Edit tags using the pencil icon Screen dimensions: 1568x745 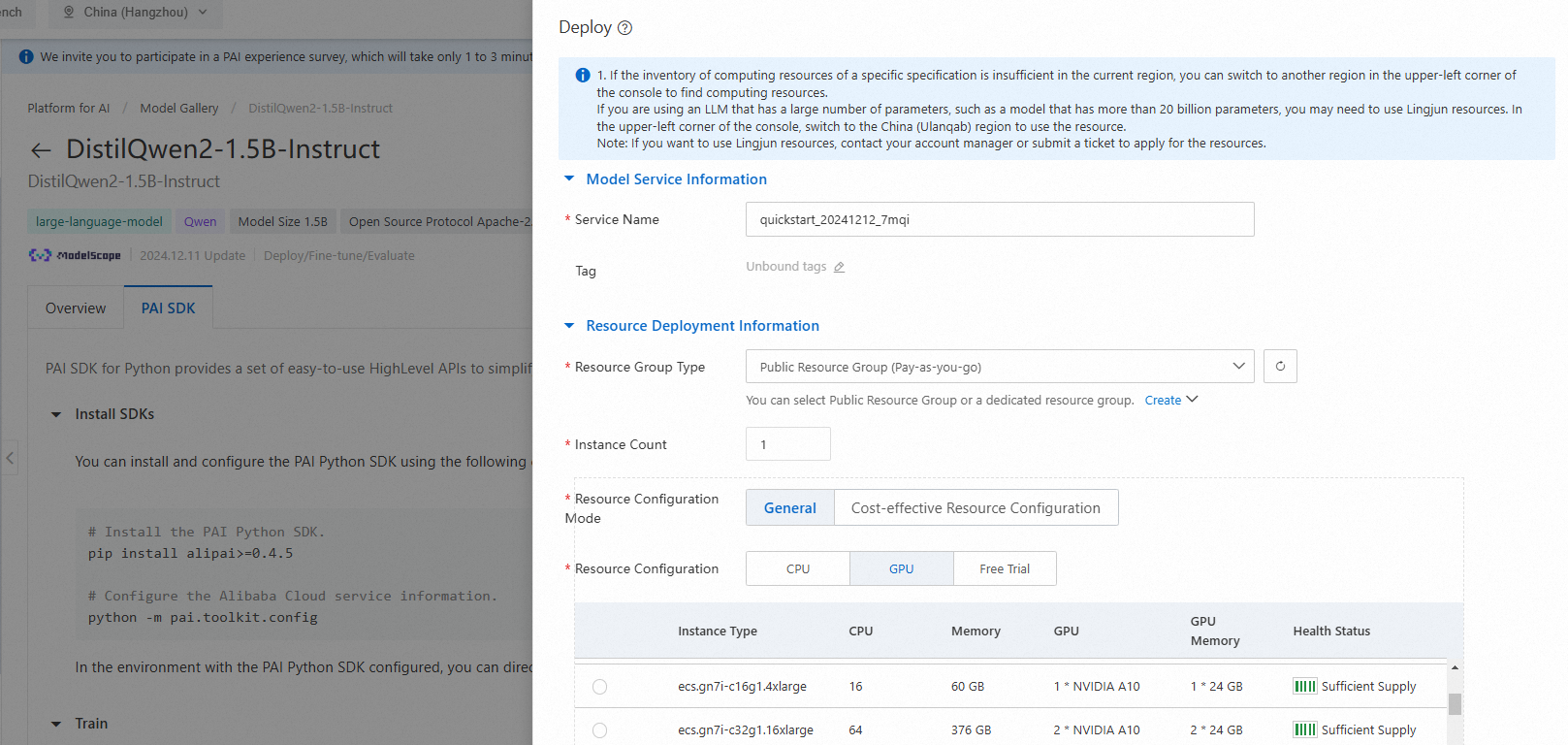click(839, 267)
